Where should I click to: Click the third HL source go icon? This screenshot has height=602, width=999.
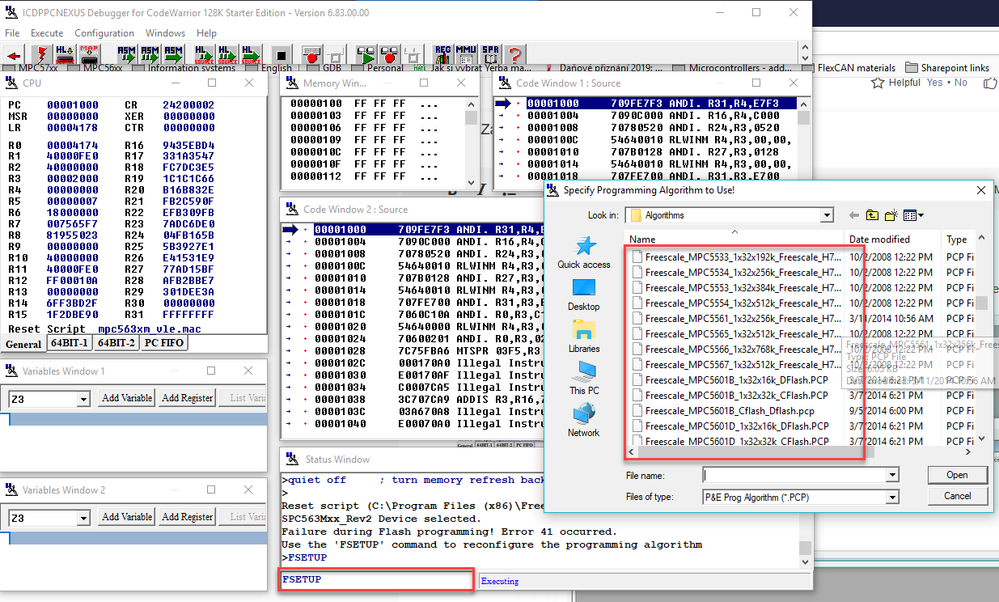coord(250,55)
